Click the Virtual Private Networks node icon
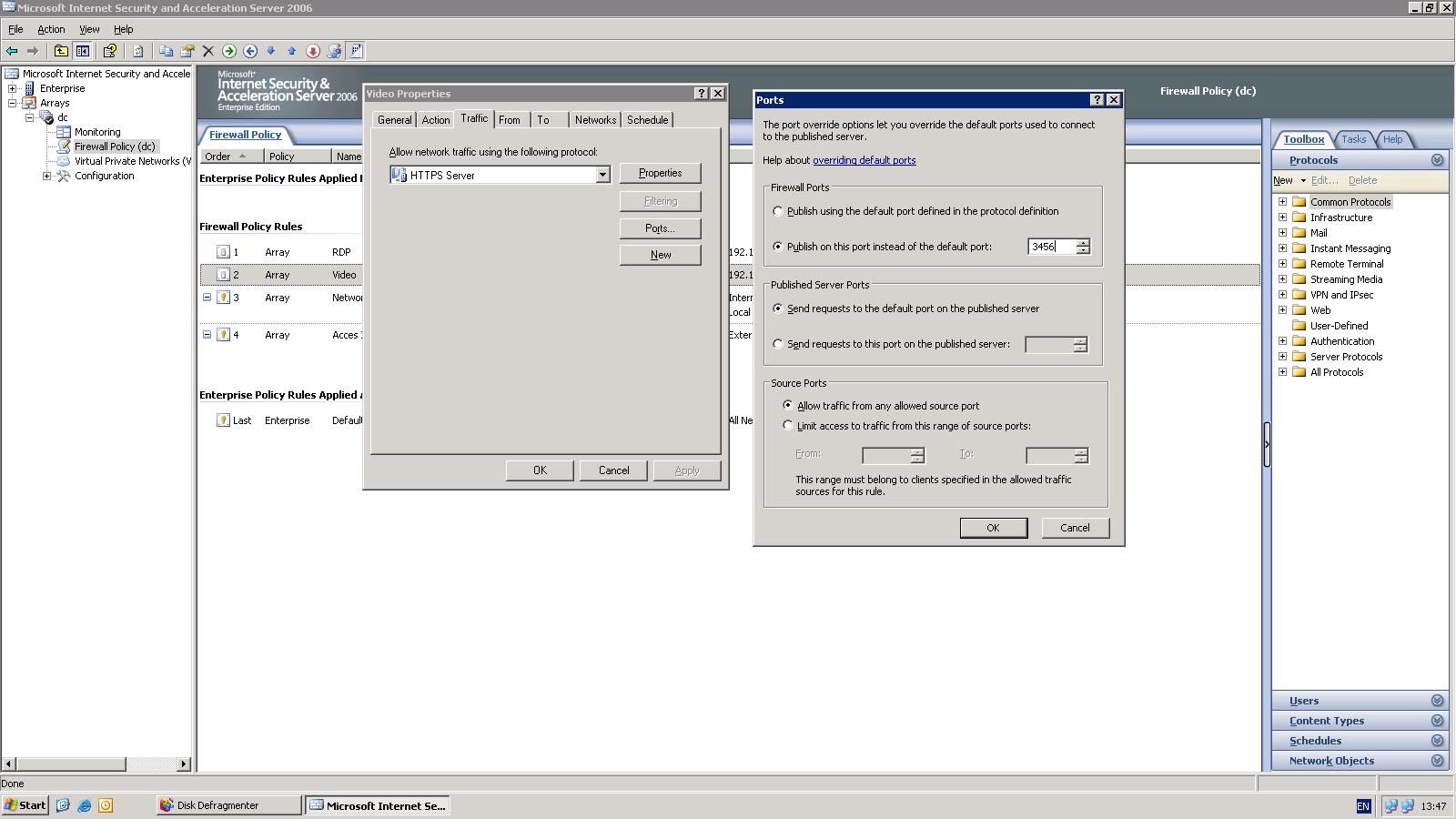 [x=64, y=161]
